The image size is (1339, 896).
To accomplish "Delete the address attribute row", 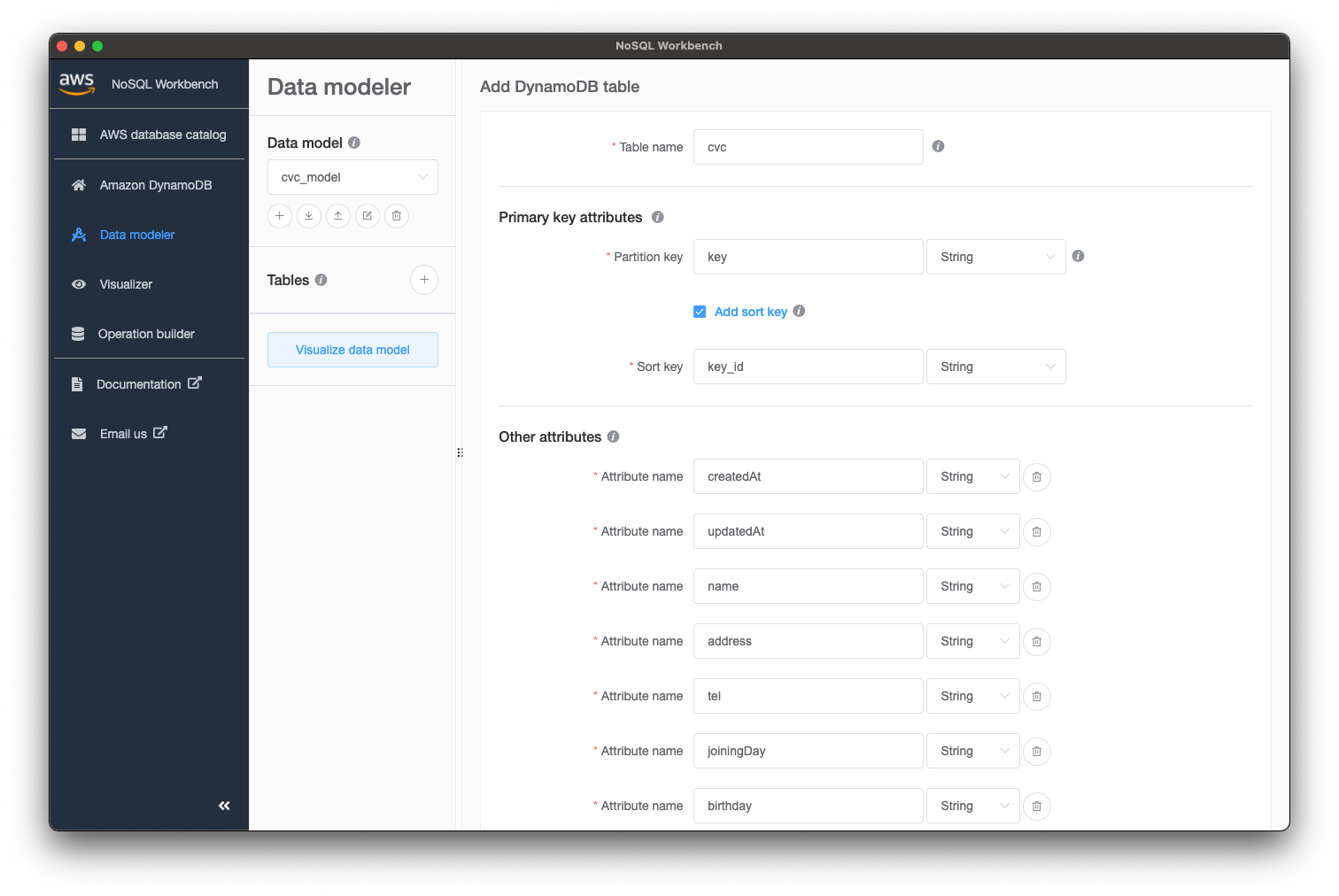I will (x=1037, y=642).
